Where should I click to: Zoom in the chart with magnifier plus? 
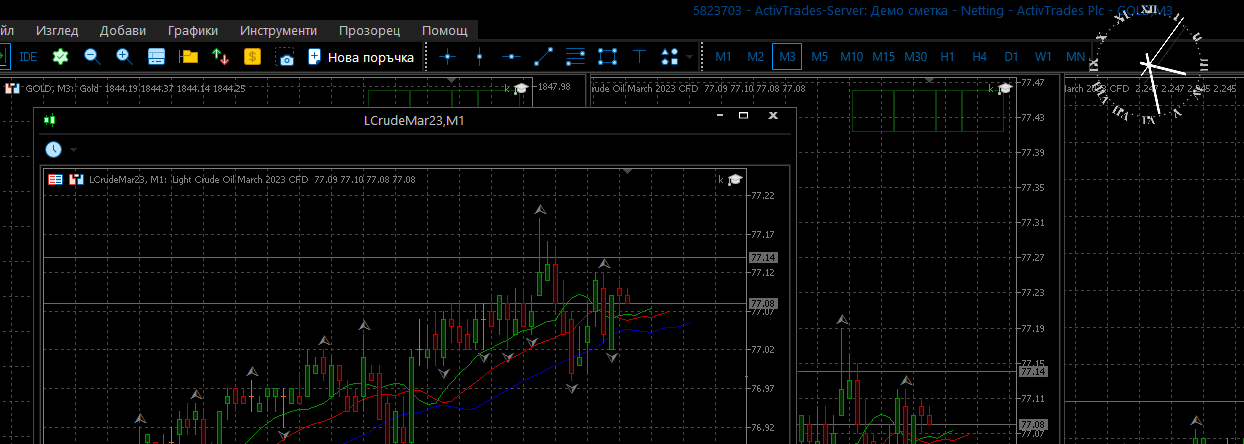[124, 57]
